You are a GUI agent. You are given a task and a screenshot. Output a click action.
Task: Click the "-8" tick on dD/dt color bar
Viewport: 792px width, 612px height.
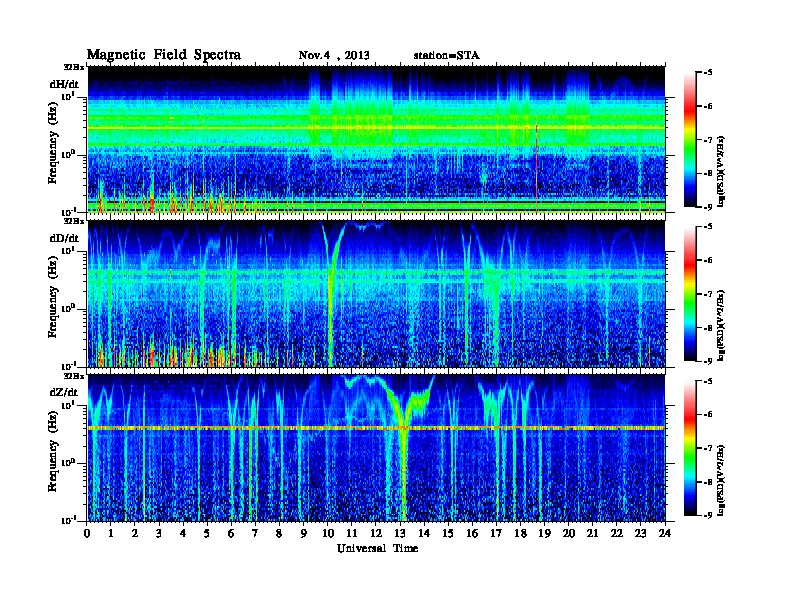pyautogui.click(x=707, y=328)
